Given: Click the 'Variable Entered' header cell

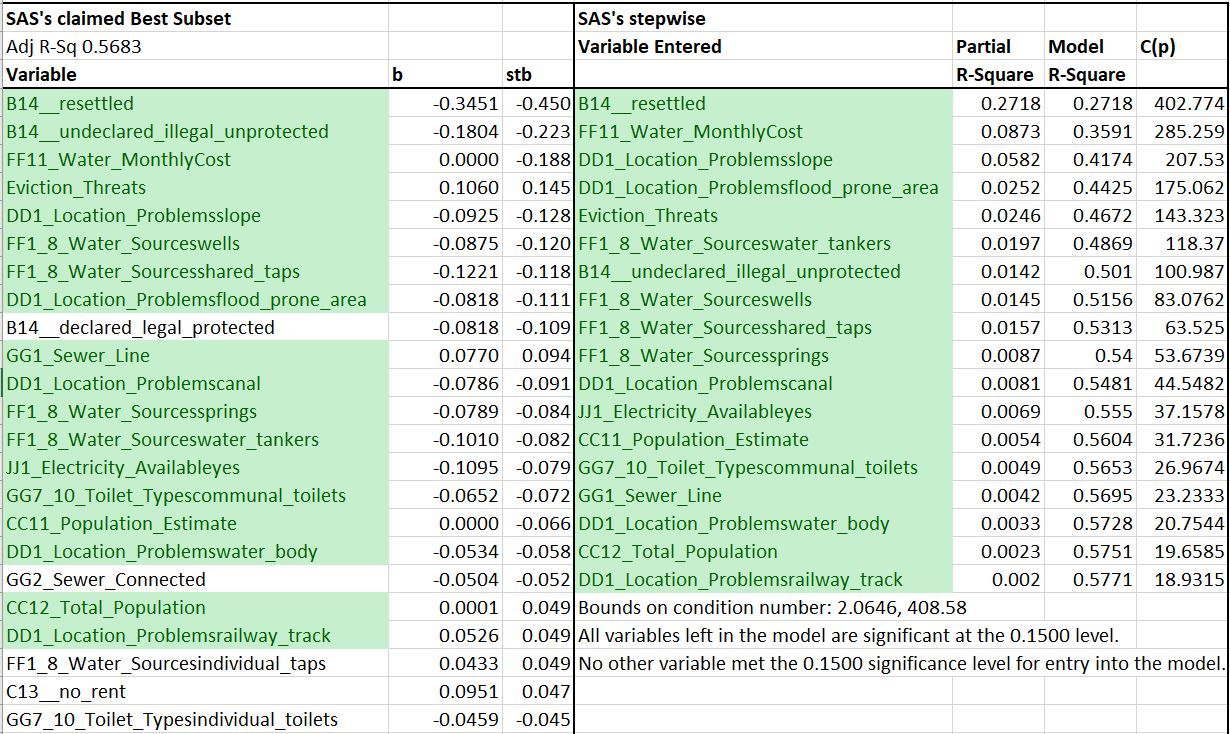Looking at the screenshot, I should tap(649, 46).
